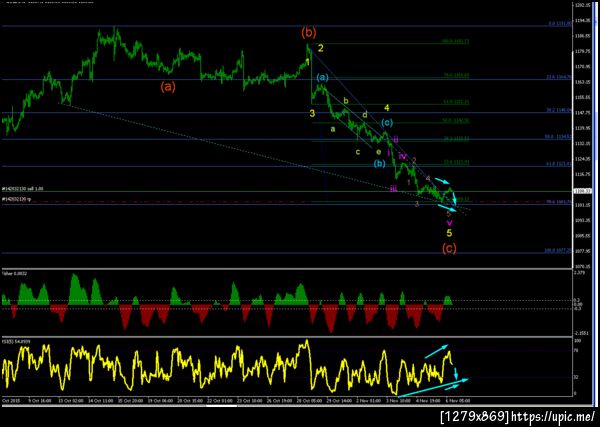Select the yellow 4 wave label
600x427 pixels.
[x=387, y=108]
